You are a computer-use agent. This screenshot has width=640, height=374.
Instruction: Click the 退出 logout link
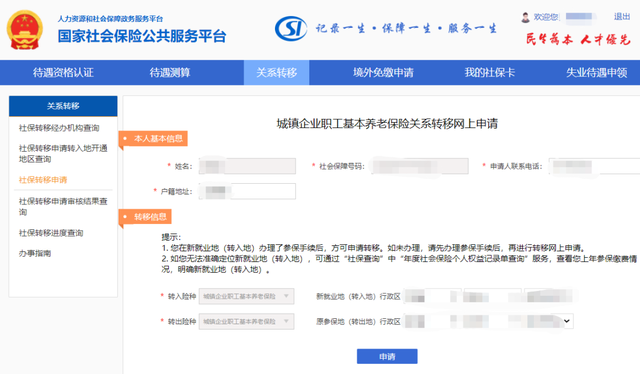(622, 17)
